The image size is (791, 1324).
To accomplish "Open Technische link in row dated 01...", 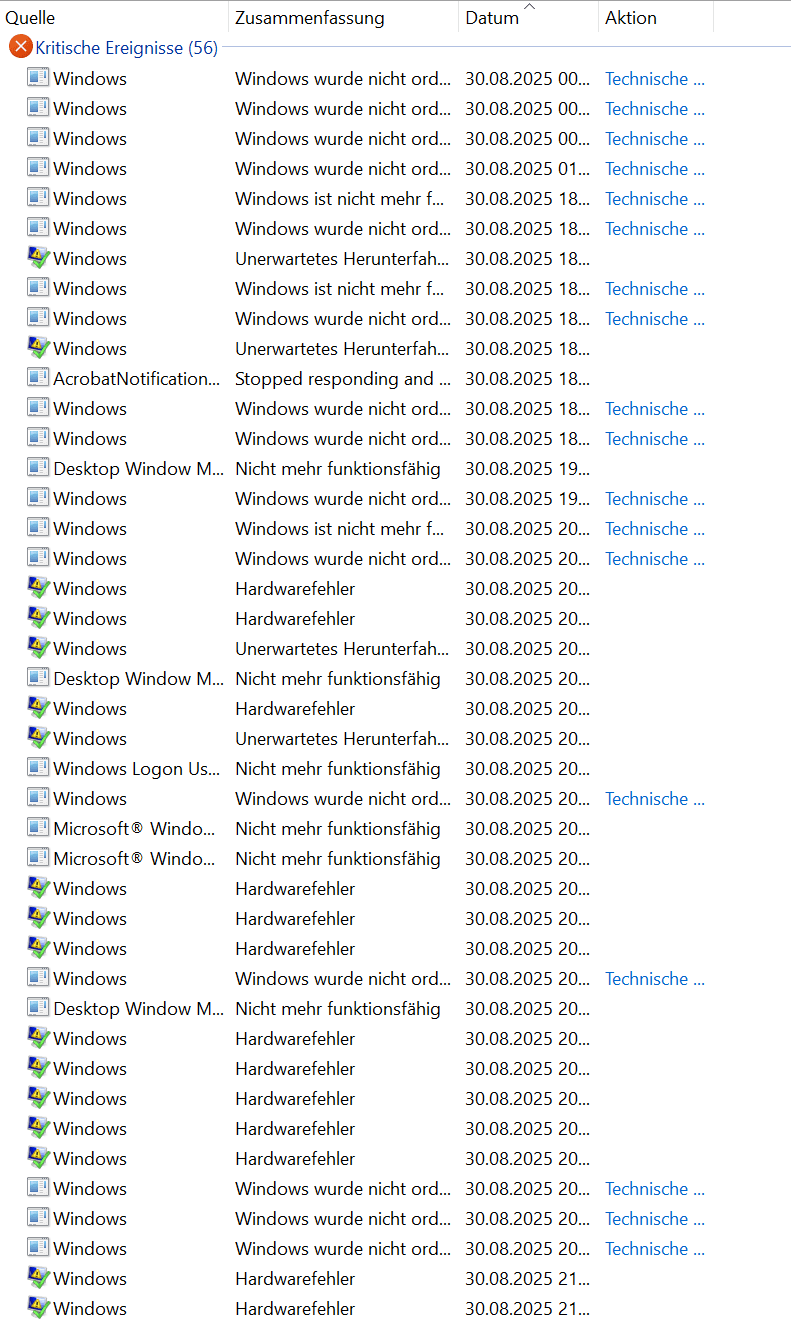I will pos(655,168).
